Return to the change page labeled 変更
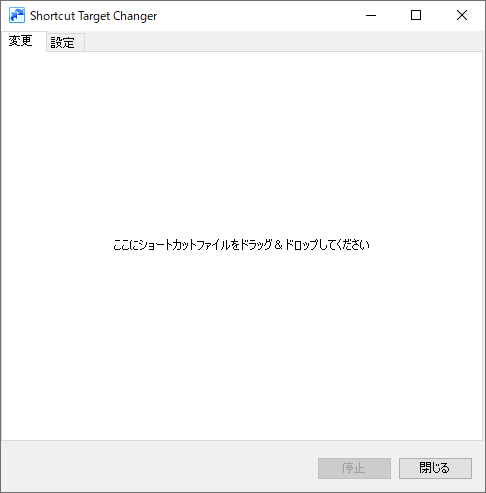486x493 pixels. tap(23, 41)
